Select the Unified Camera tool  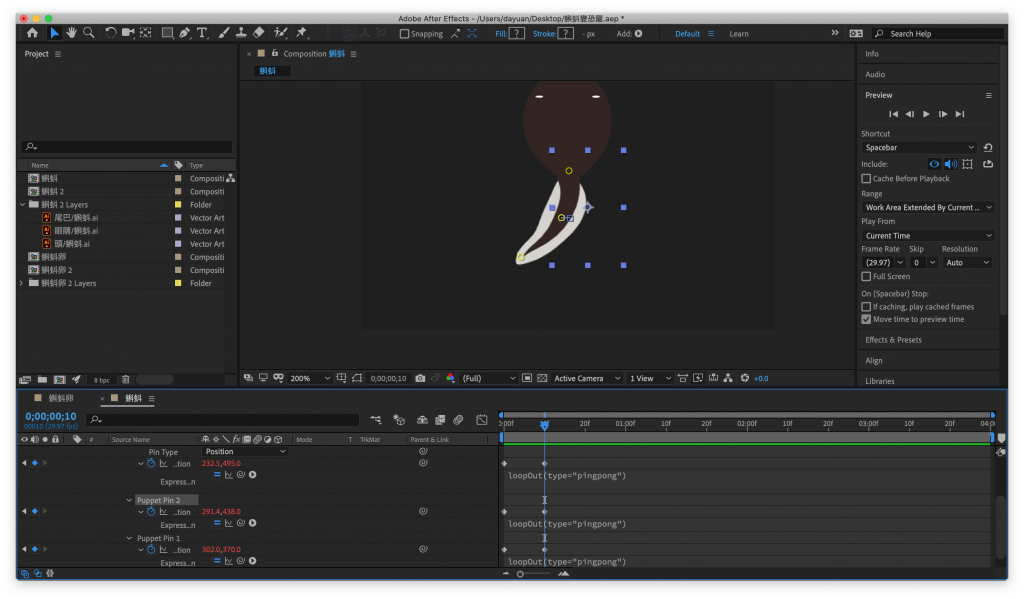128,33
